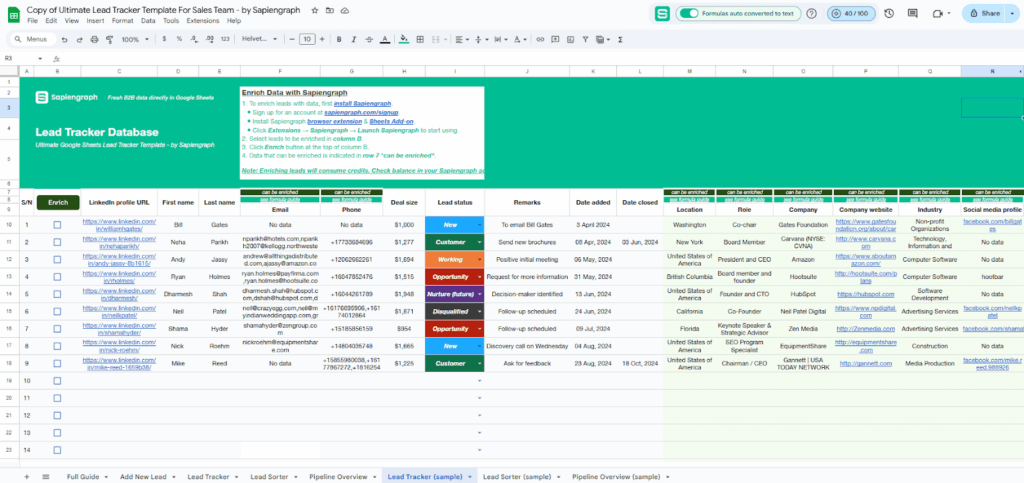Open the sapiengraph.com/signup link
1024x483 pixels.
(361, 112)
